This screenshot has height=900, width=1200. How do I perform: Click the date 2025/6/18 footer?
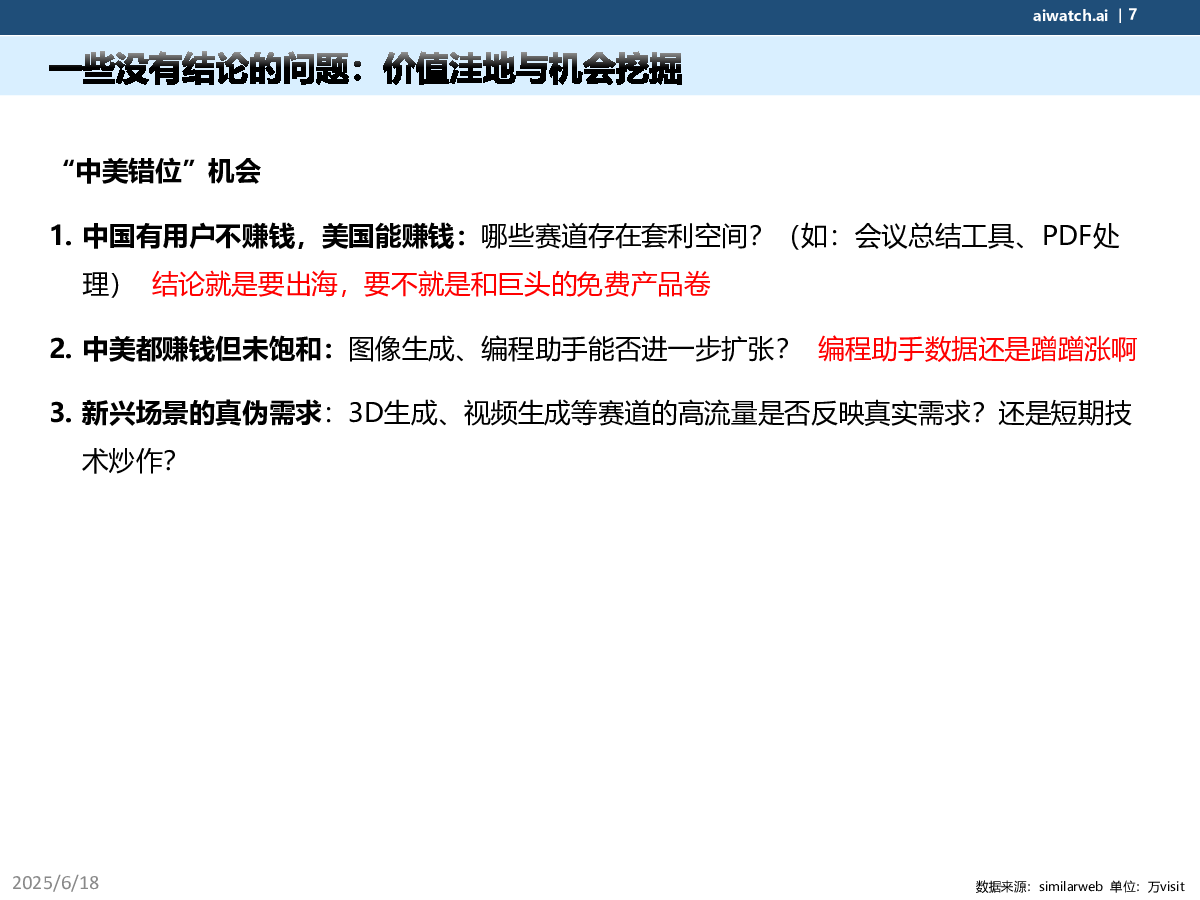click(56, 883)
